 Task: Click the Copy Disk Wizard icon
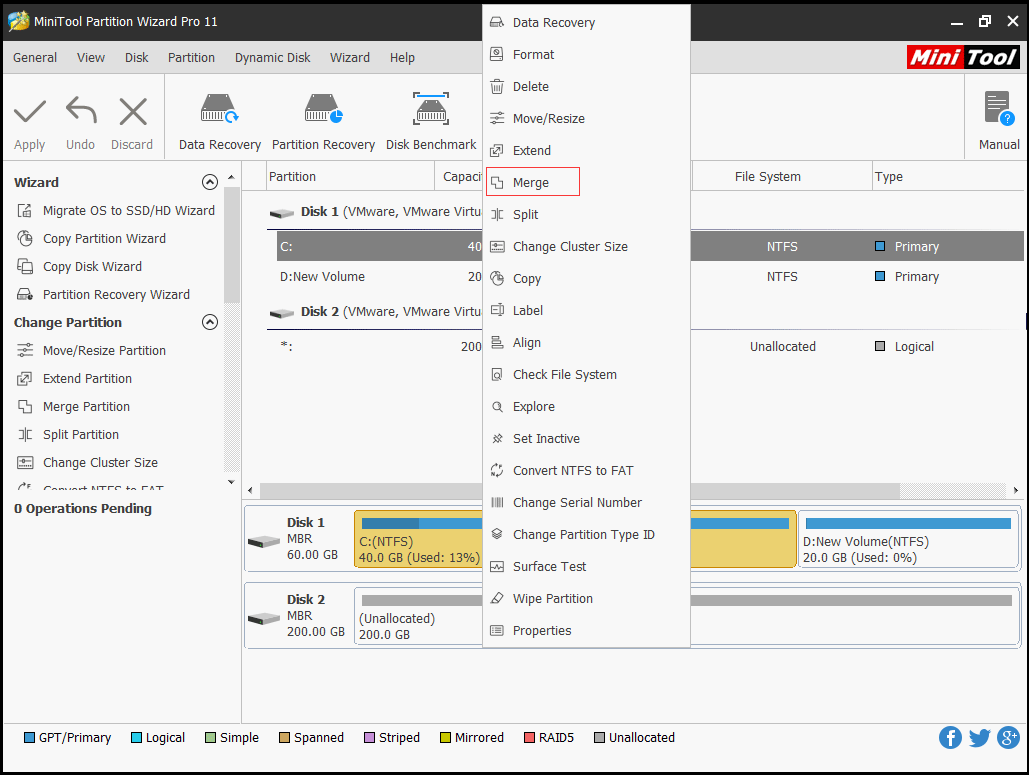tap(25, 266)
